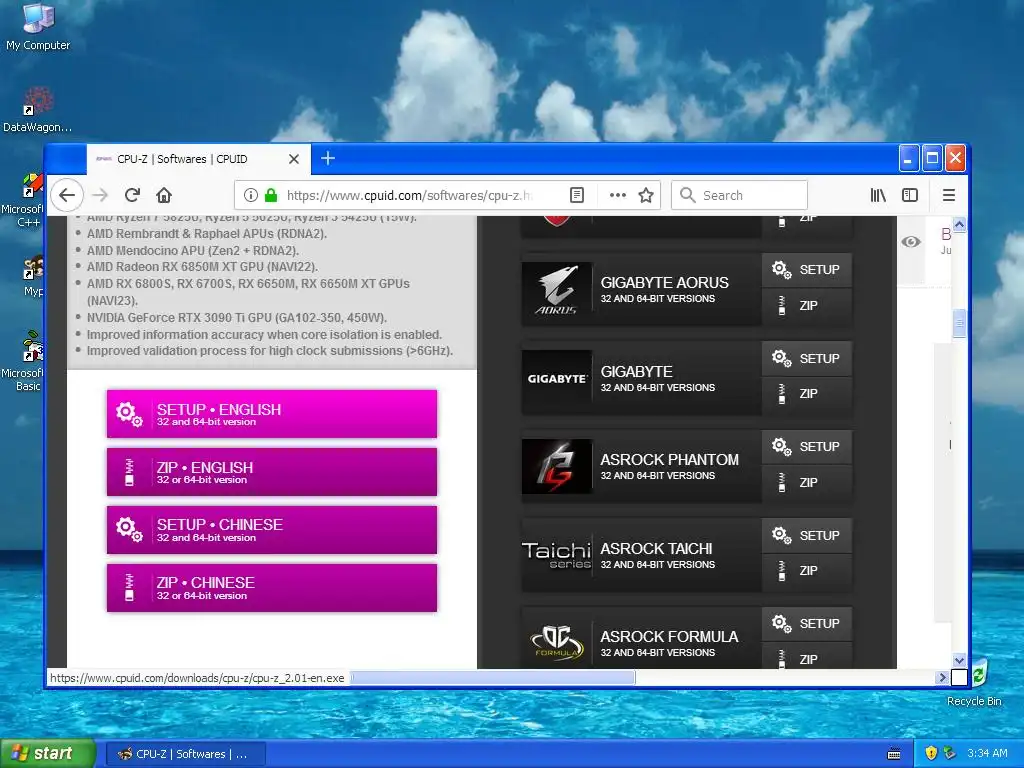Image resolution: width=1024 pixels, height=768 pixels.
Task: Close the CPU-Z Softwares tab
Action: click(294, 159)
